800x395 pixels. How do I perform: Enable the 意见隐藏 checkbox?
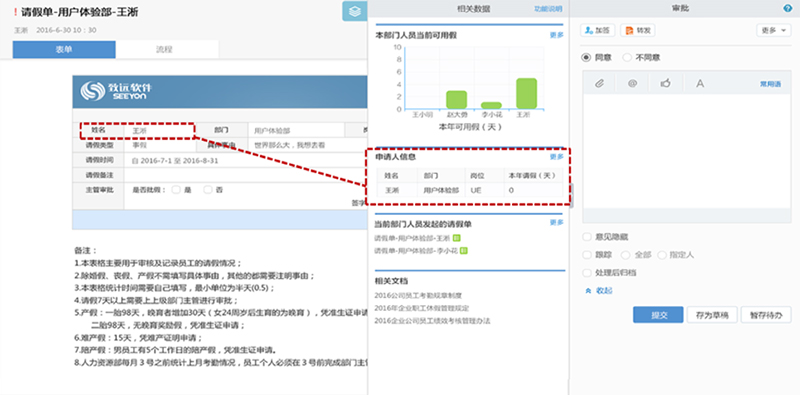(587, 237)
